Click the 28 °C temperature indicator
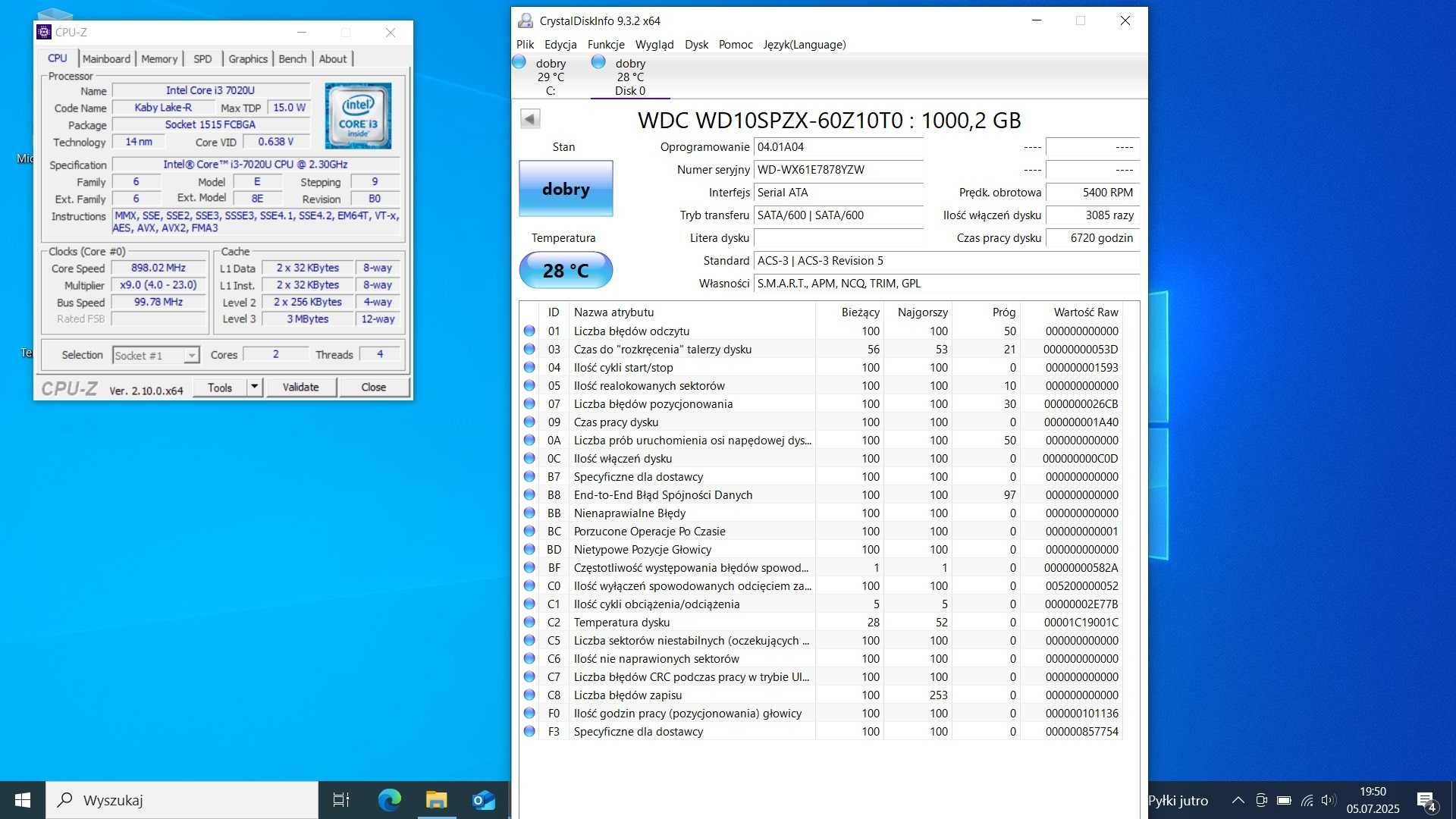 pos(566,271)
